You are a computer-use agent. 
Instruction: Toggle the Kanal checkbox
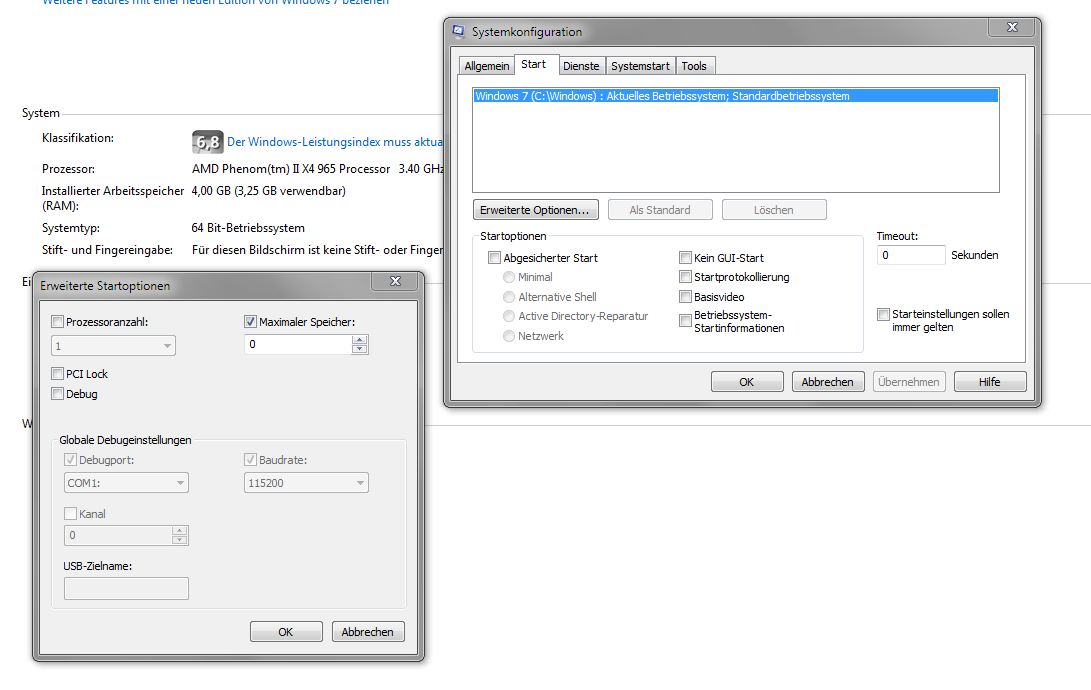coord(70,514)
